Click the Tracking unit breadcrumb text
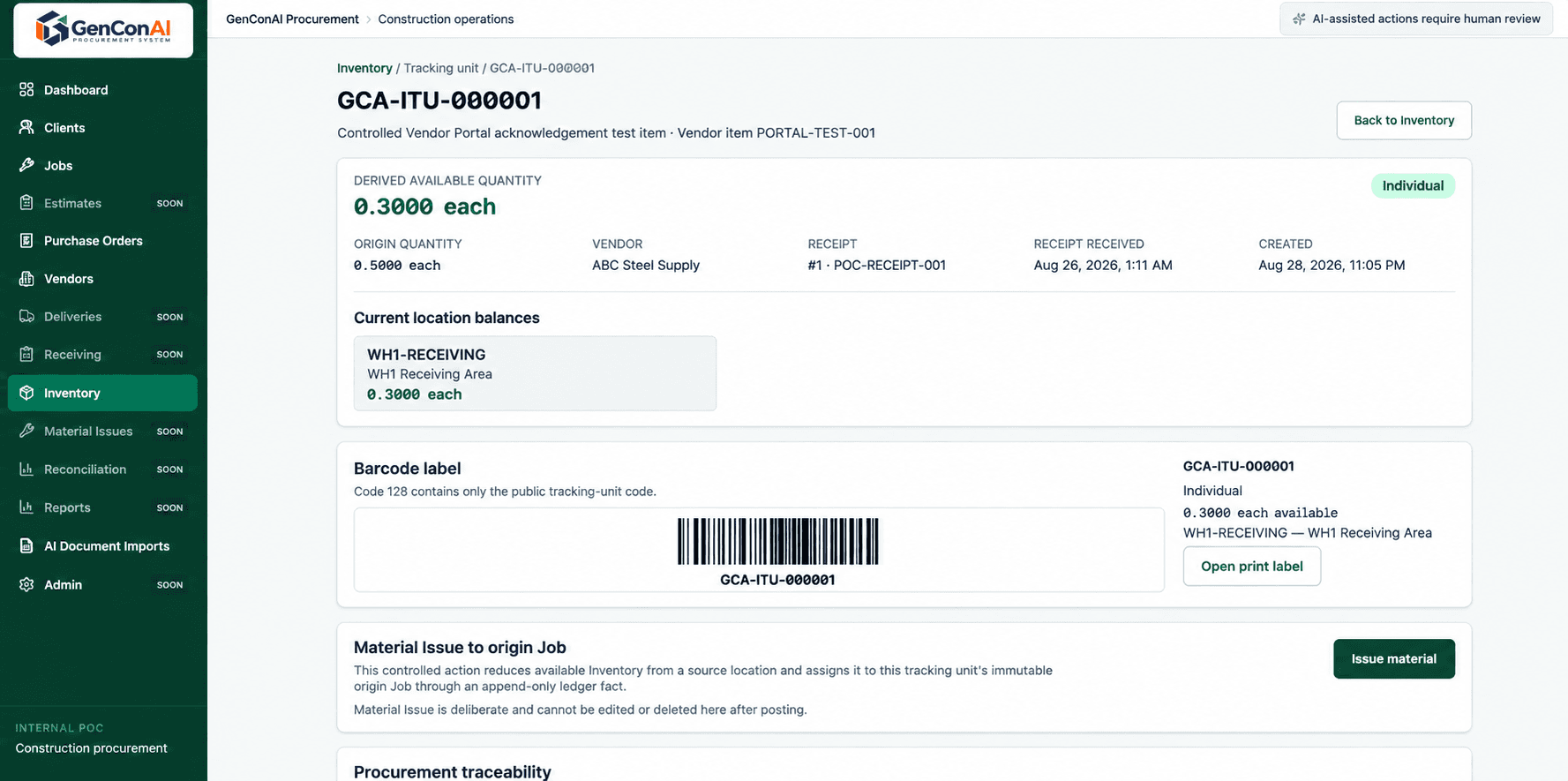This screenshot has height=781, width=1568. click(x=441, y=68)
